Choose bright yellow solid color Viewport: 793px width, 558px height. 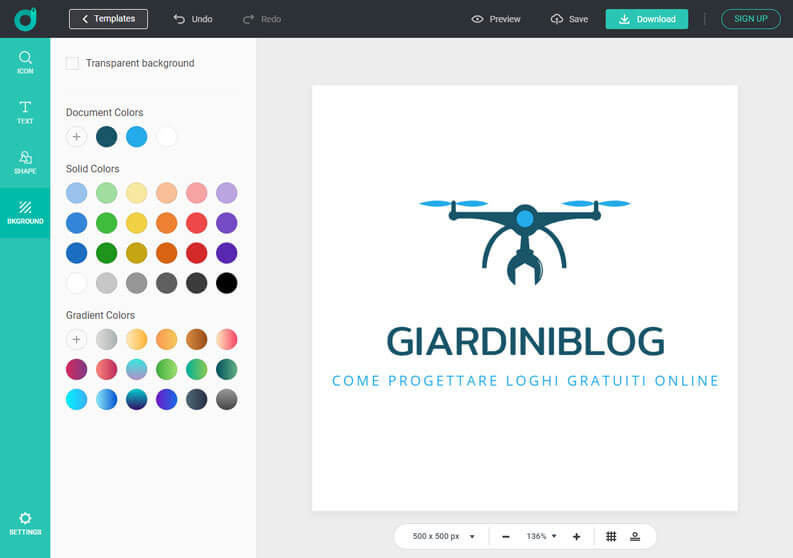click(x=137, y=223)
